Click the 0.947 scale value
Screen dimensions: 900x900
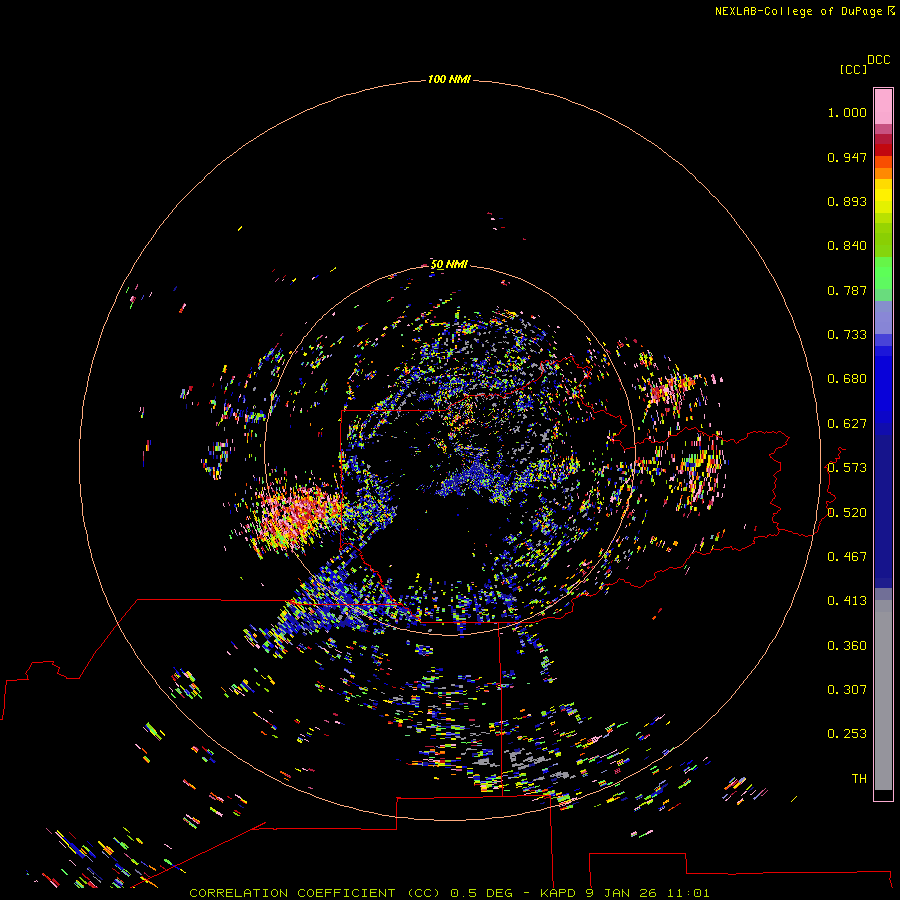pyautogui.click(x=847, y=157)
